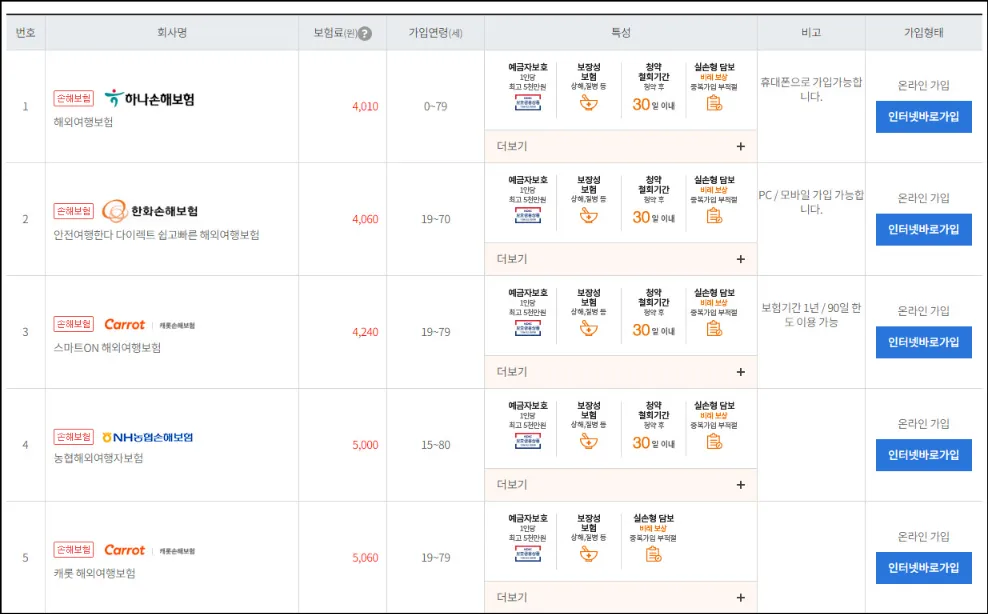The width and height of the screenshot is (988, 614).
Task: Click the clipboard 실손형 담보 icon in row 5
Action: click(x=653, y=555)
